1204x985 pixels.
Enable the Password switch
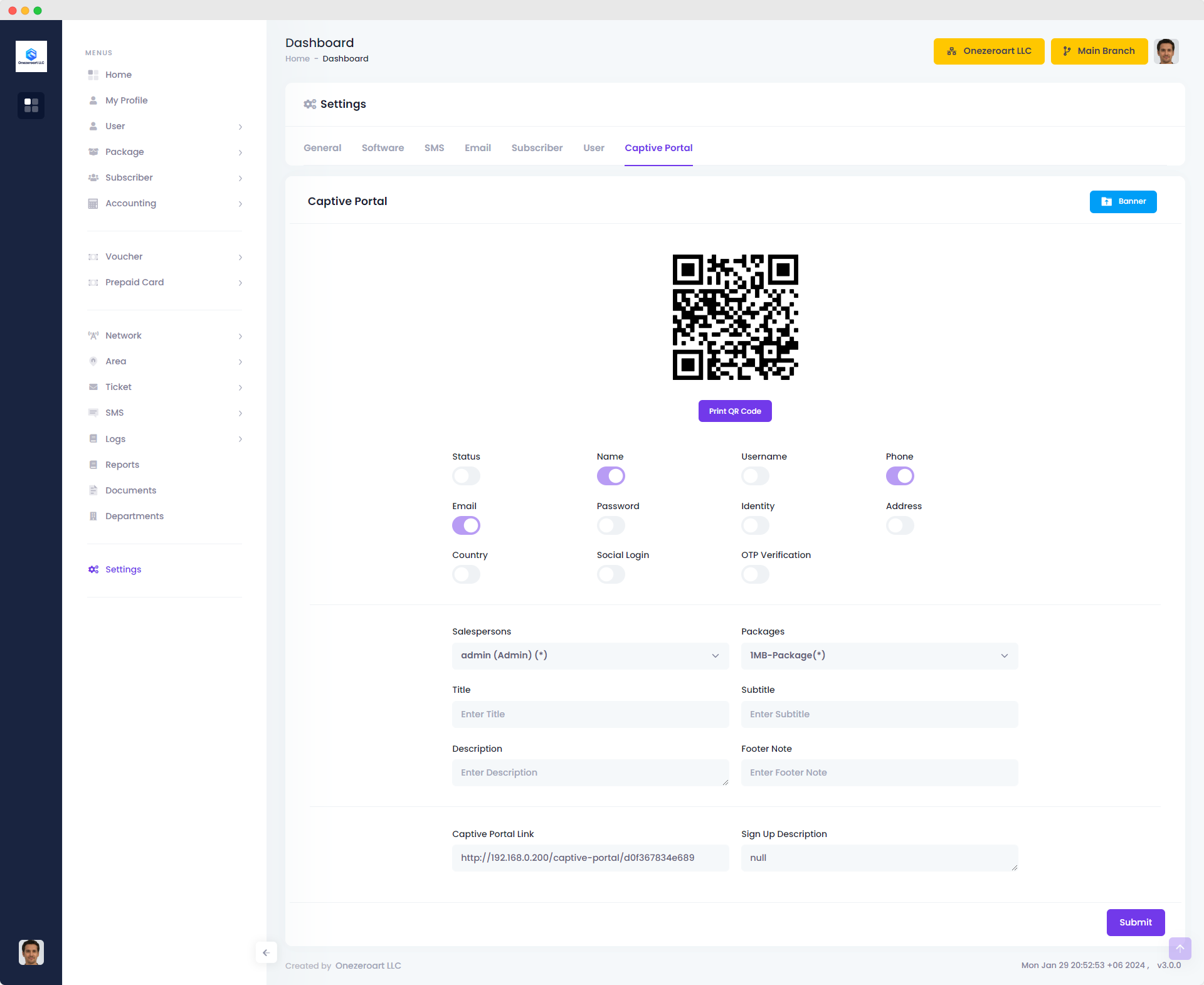[x=611, y=525]
